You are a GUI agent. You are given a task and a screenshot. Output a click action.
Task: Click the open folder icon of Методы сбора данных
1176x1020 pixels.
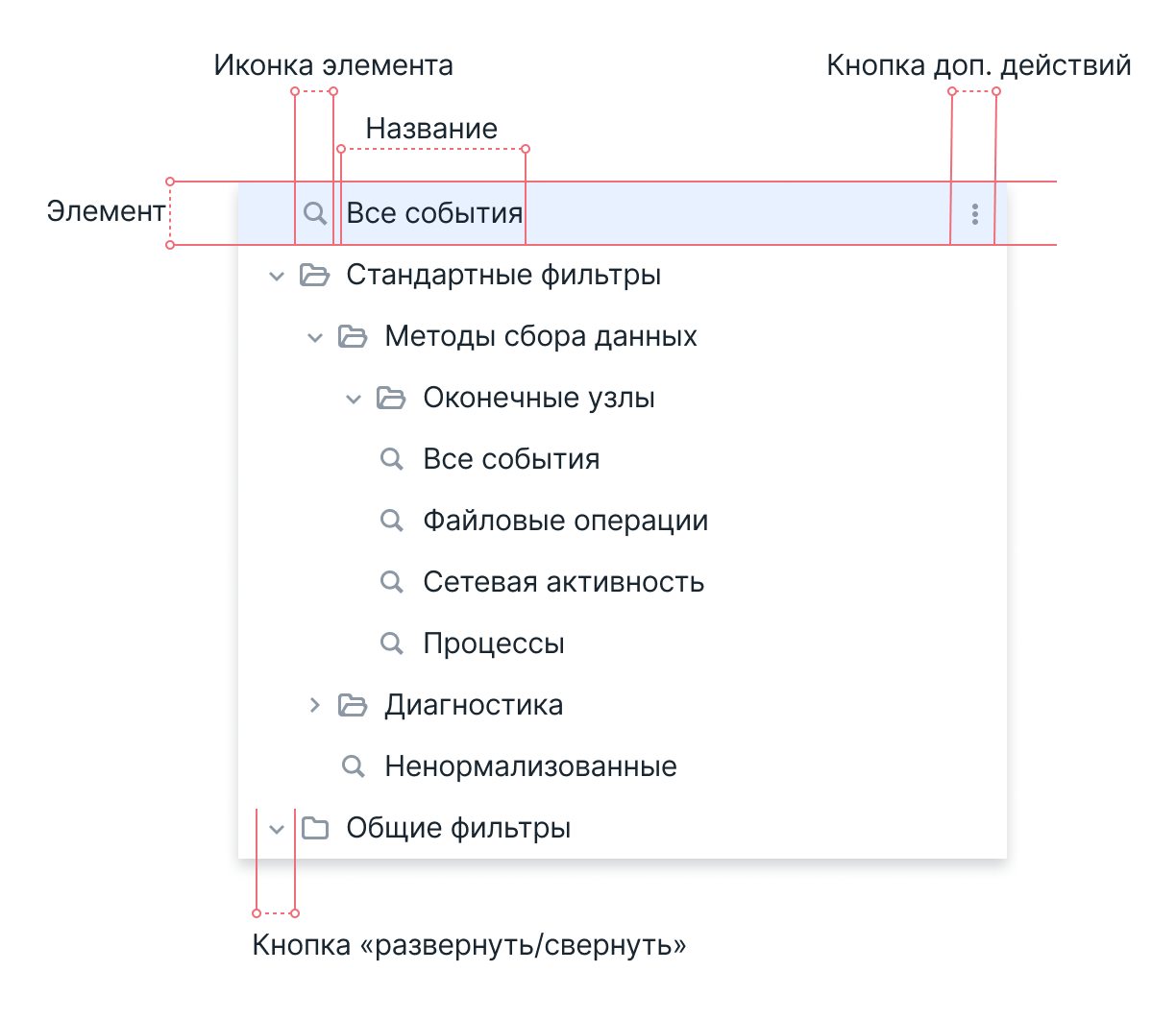(355, 336)
